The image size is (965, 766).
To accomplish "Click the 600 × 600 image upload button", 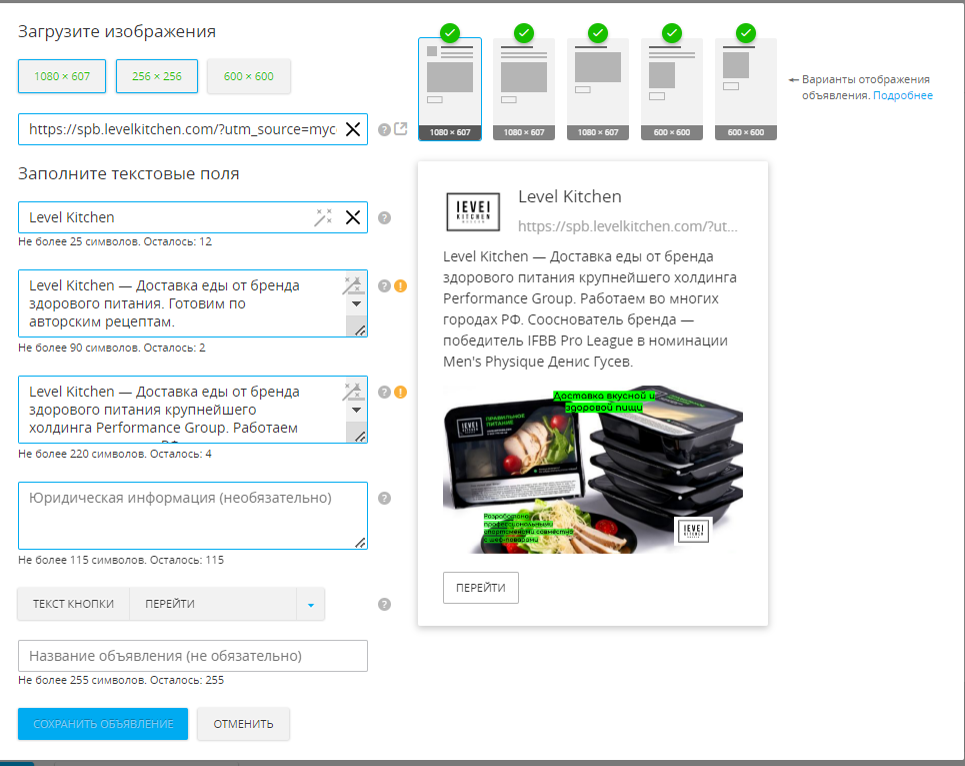I will [x=249, y=76].
